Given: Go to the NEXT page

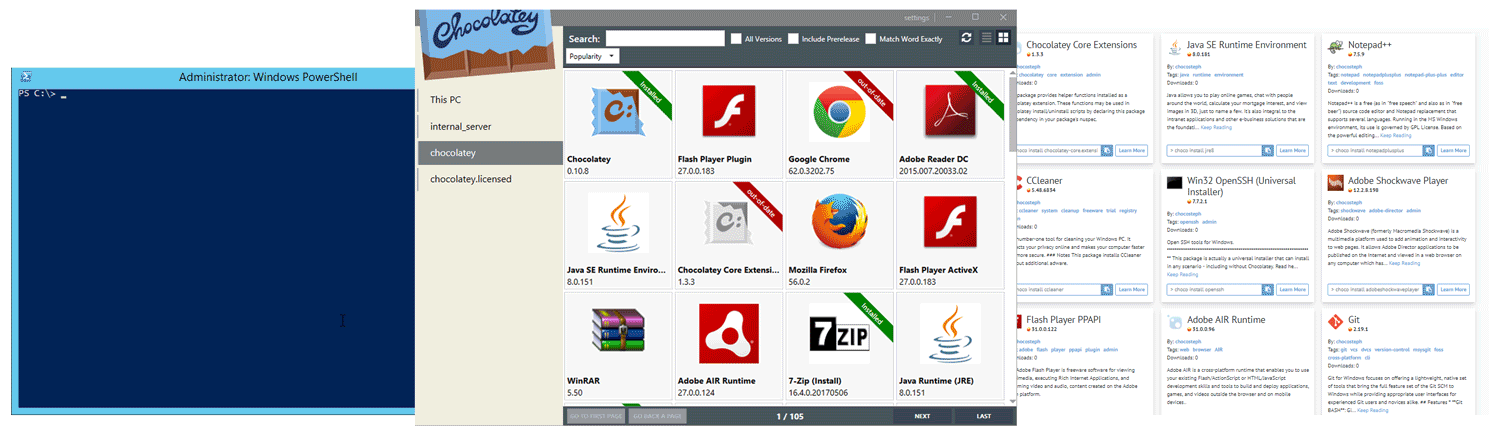Looking at the screenshot, I should (x=922, y=416).
